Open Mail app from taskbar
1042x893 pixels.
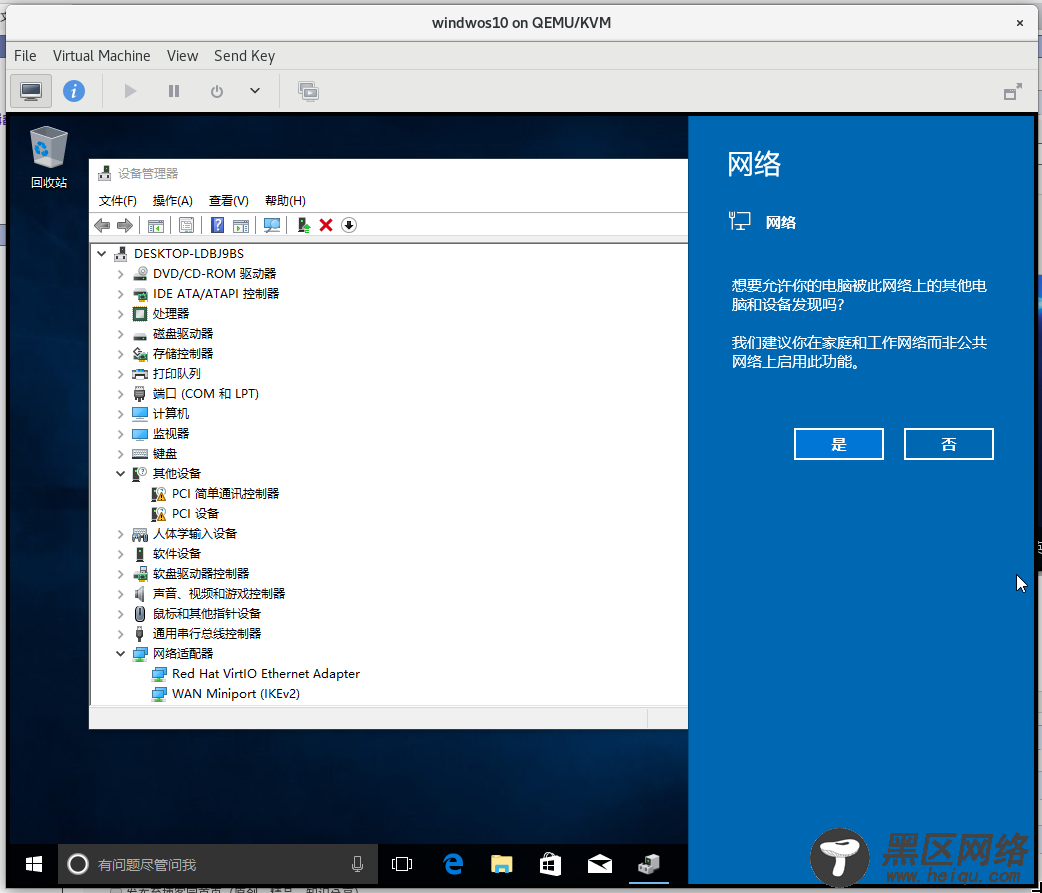click(x=599, y=864)
